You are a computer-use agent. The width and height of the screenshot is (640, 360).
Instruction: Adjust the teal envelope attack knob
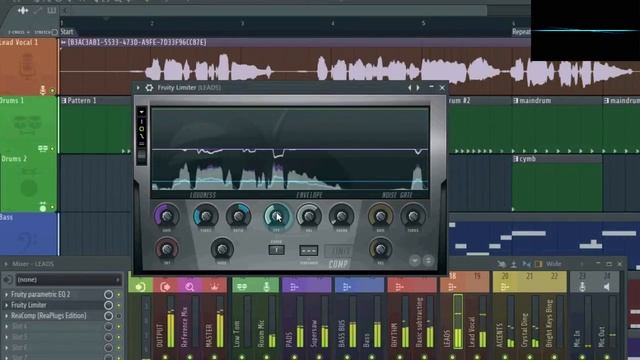[276, 216]
